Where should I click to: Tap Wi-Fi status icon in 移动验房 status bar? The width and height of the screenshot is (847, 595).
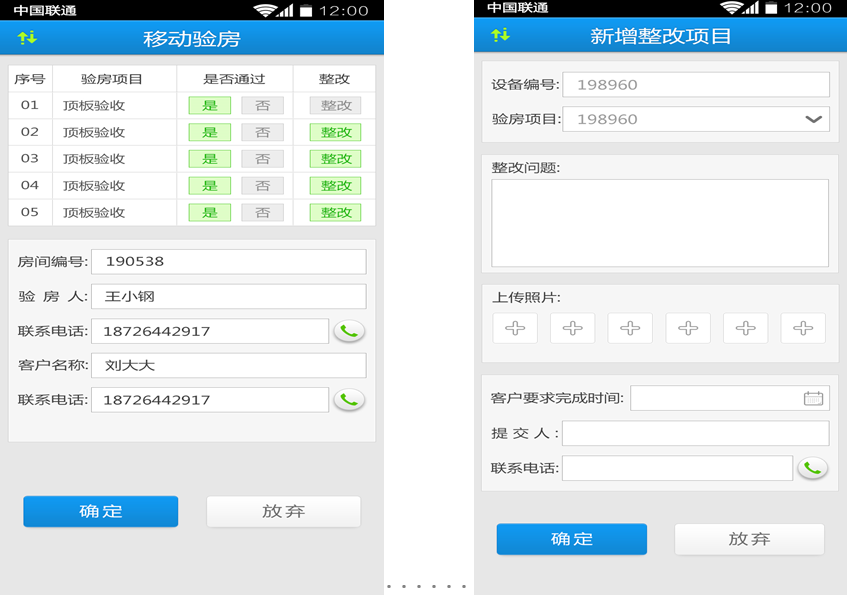(265, 10)
